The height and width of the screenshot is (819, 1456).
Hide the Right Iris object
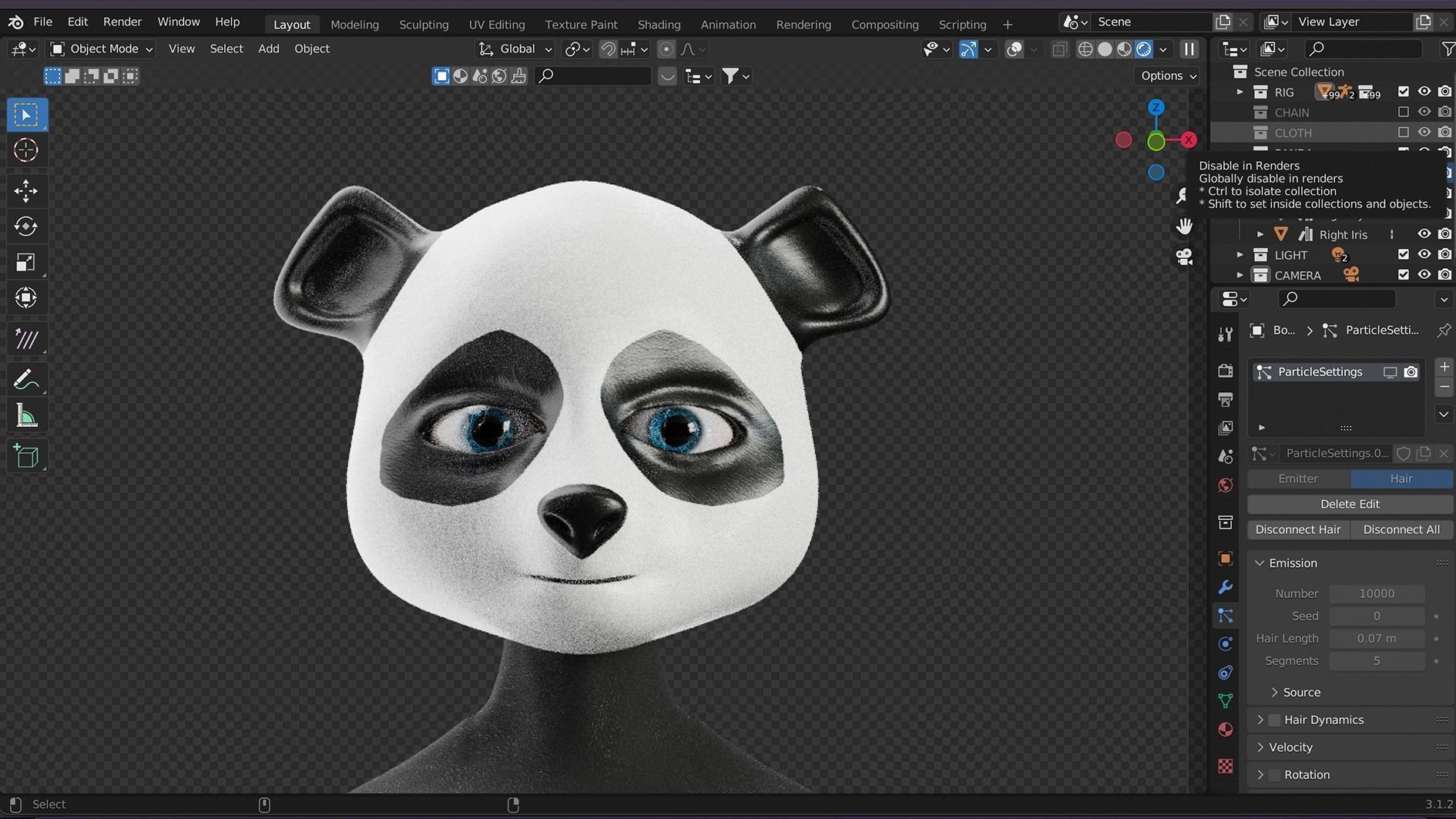coord(1424,234)
